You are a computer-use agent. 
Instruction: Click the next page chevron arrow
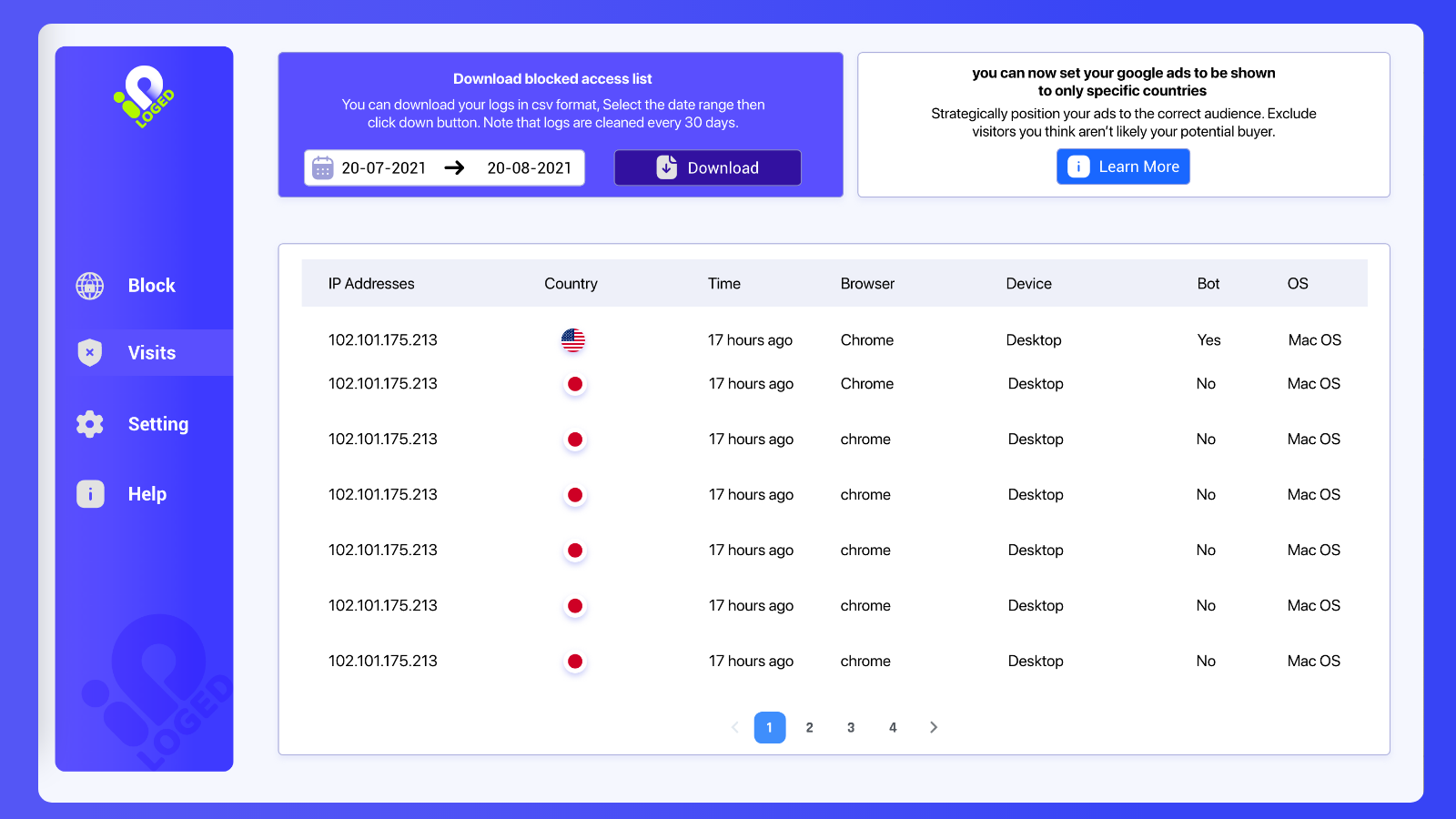933,727
